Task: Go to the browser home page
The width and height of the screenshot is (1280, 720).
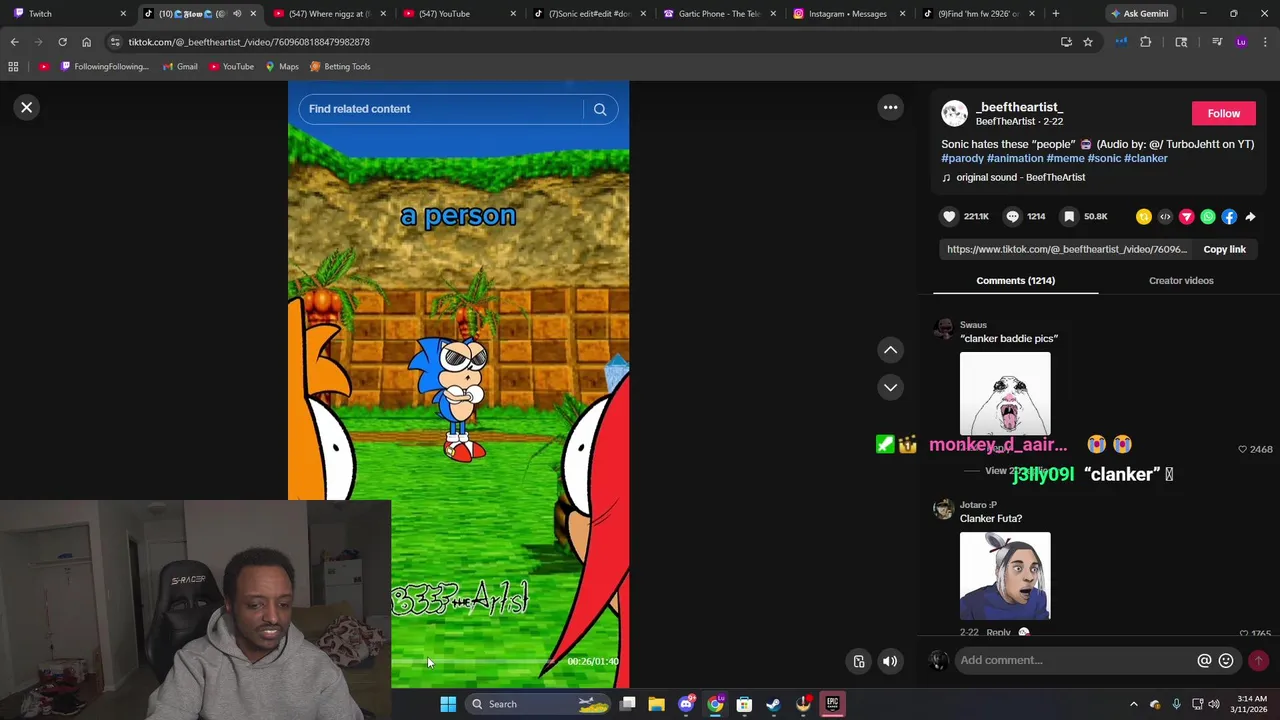Action: click(86, 42)
